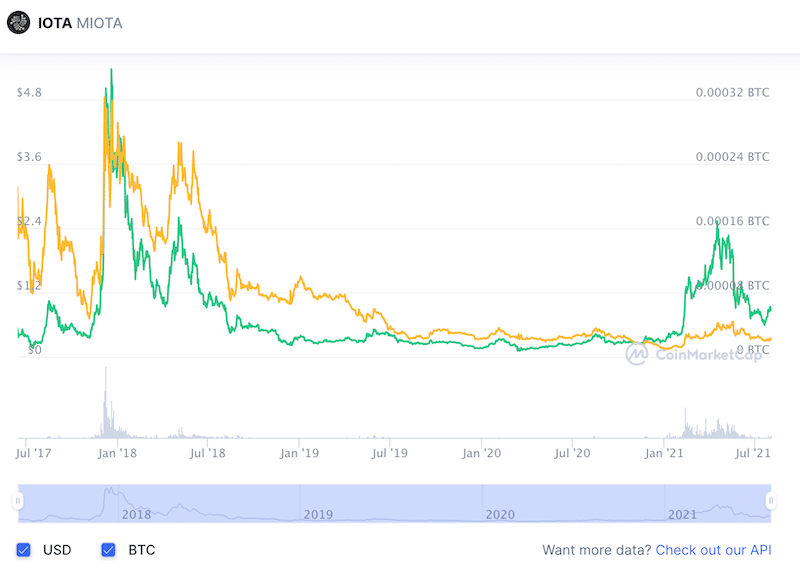This screenshot has width=800, height=584.
Task: Click the right drag handle of the range slider
Action: (769, 500)
